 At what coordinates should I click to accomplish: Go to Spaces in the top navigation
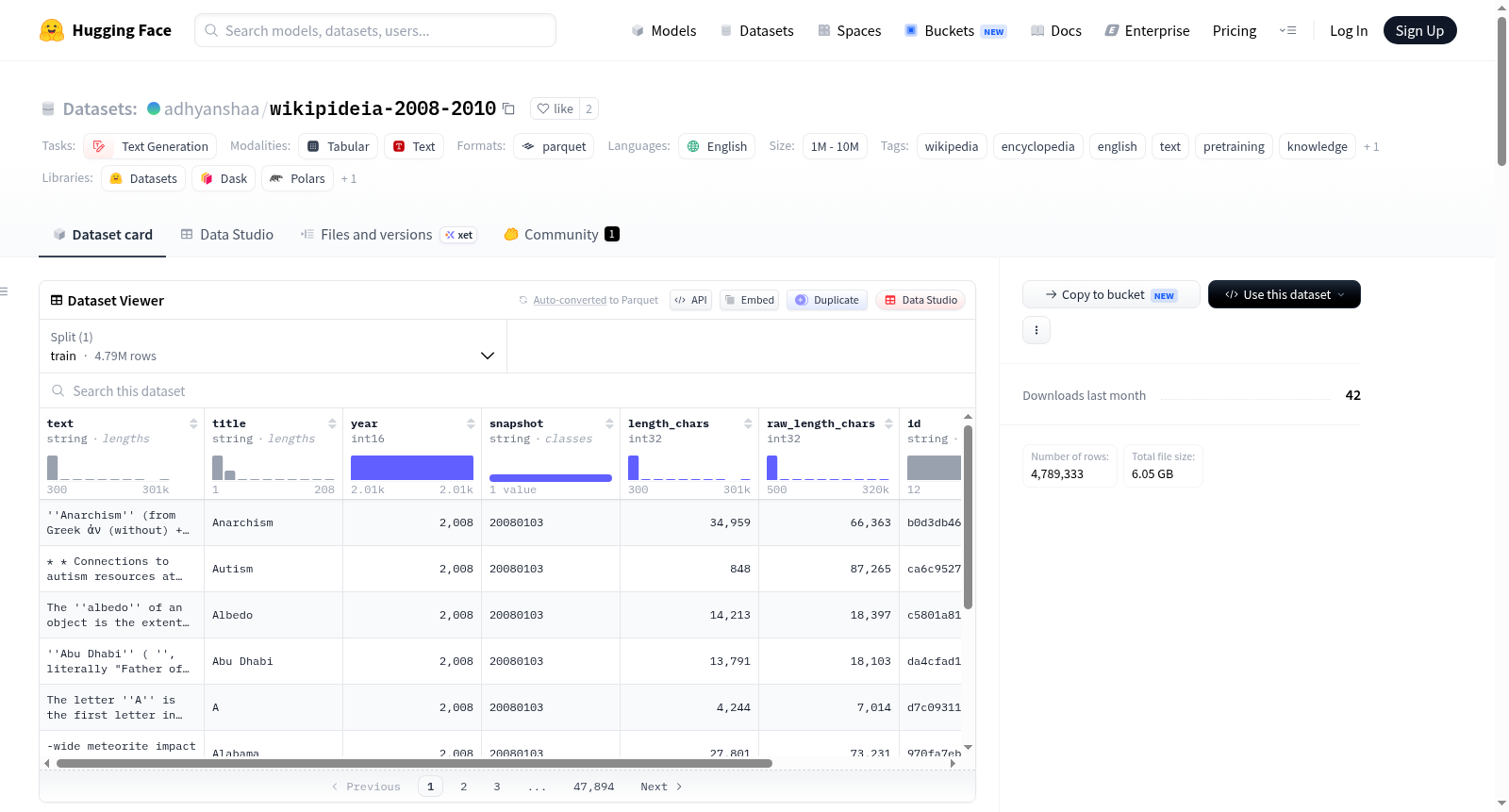coord(849,30)
